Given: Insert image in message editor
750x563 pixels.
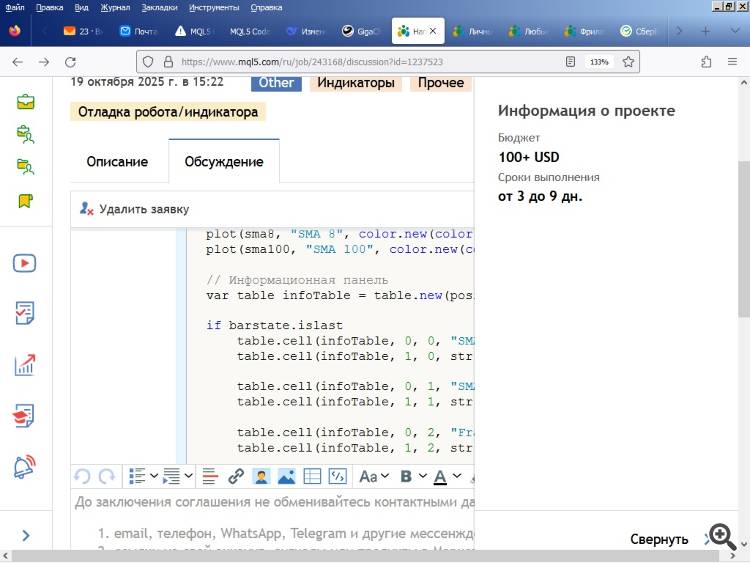Looking at the screenshot, I should pos(286,476).
